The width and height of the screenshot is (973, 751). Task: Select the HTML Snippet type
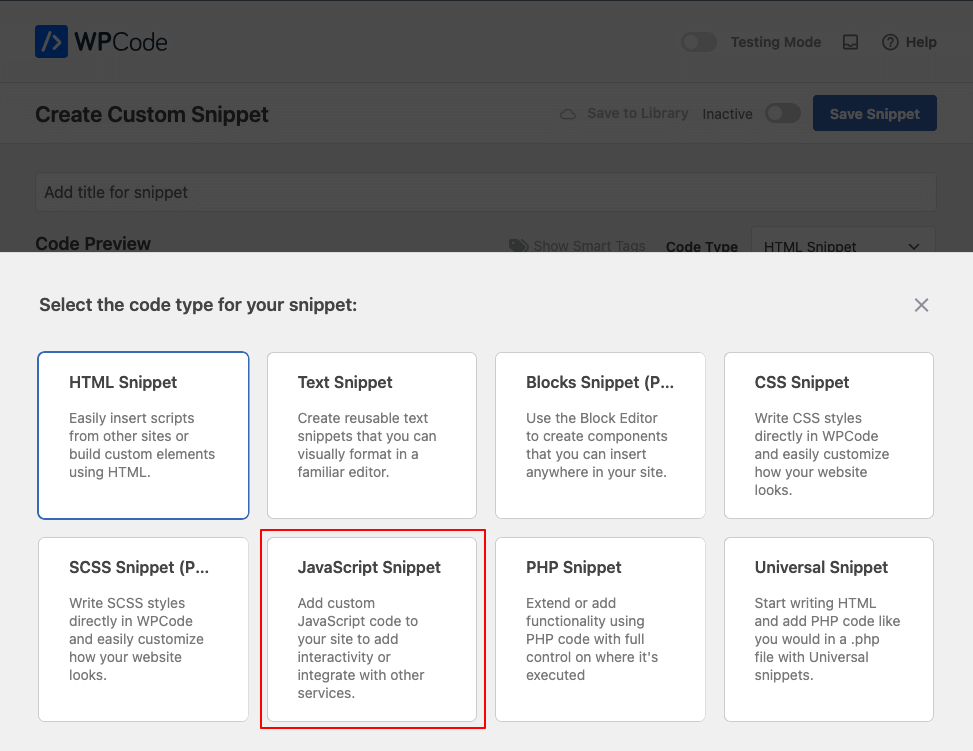pos(142,435)
